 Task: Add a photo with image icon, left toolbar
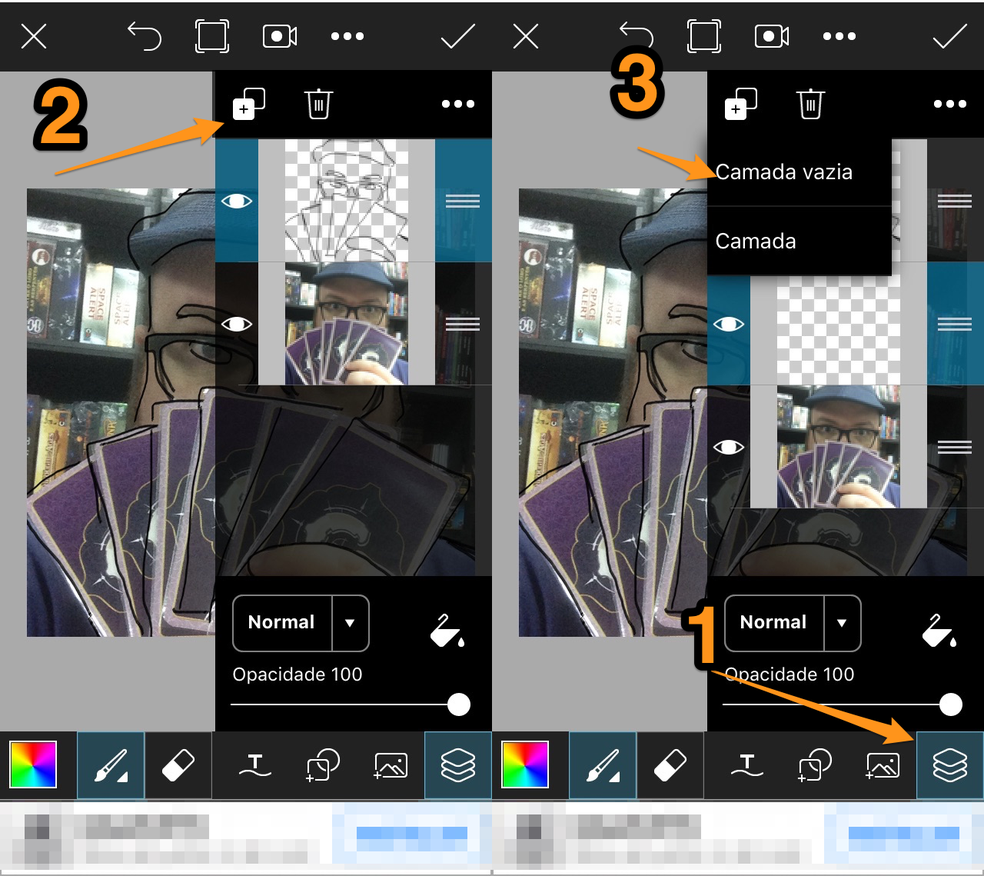click(390, 766)
